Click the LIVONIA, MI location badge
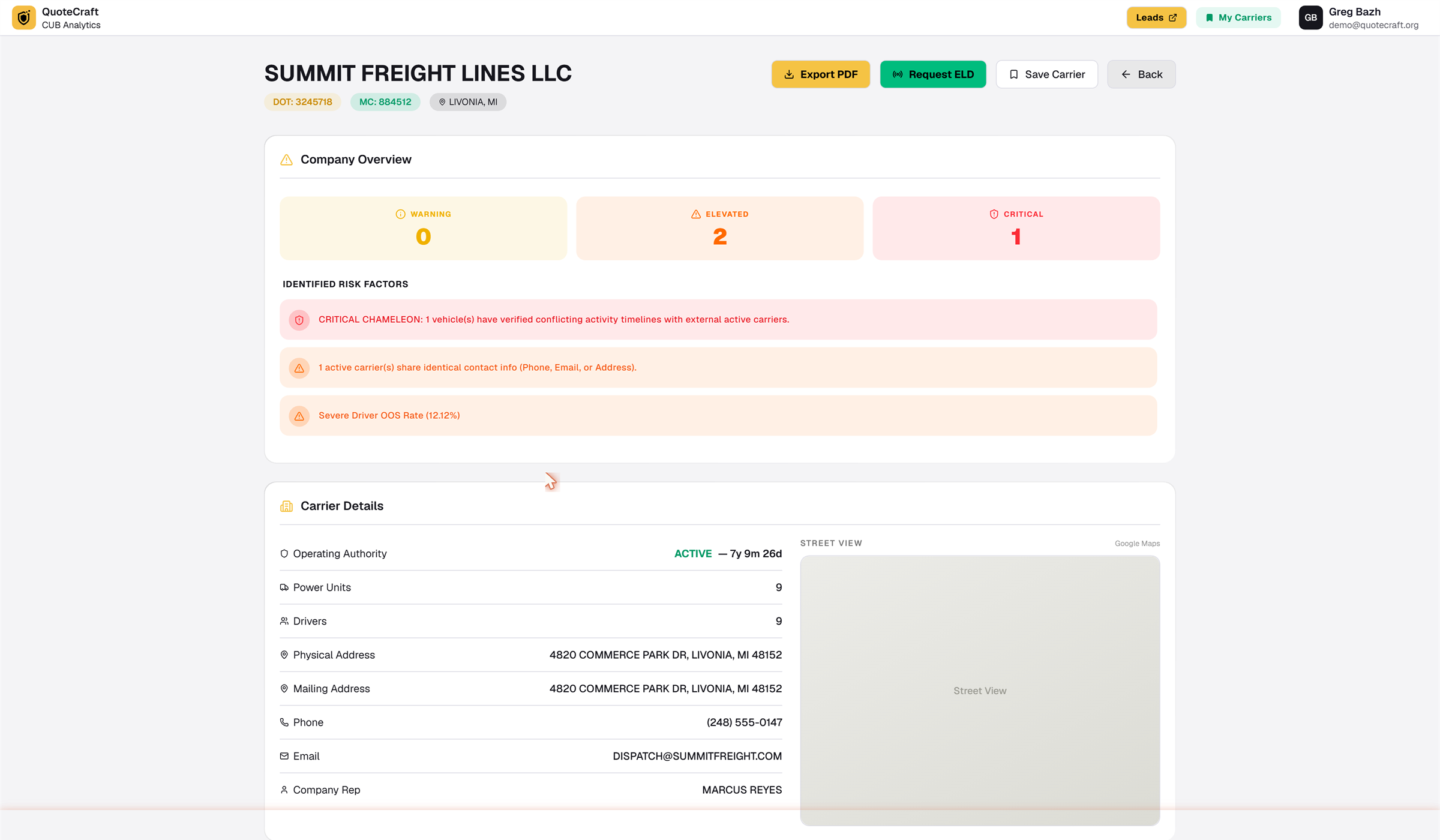Screen dimensions: 1440x840 click(468, 102)
